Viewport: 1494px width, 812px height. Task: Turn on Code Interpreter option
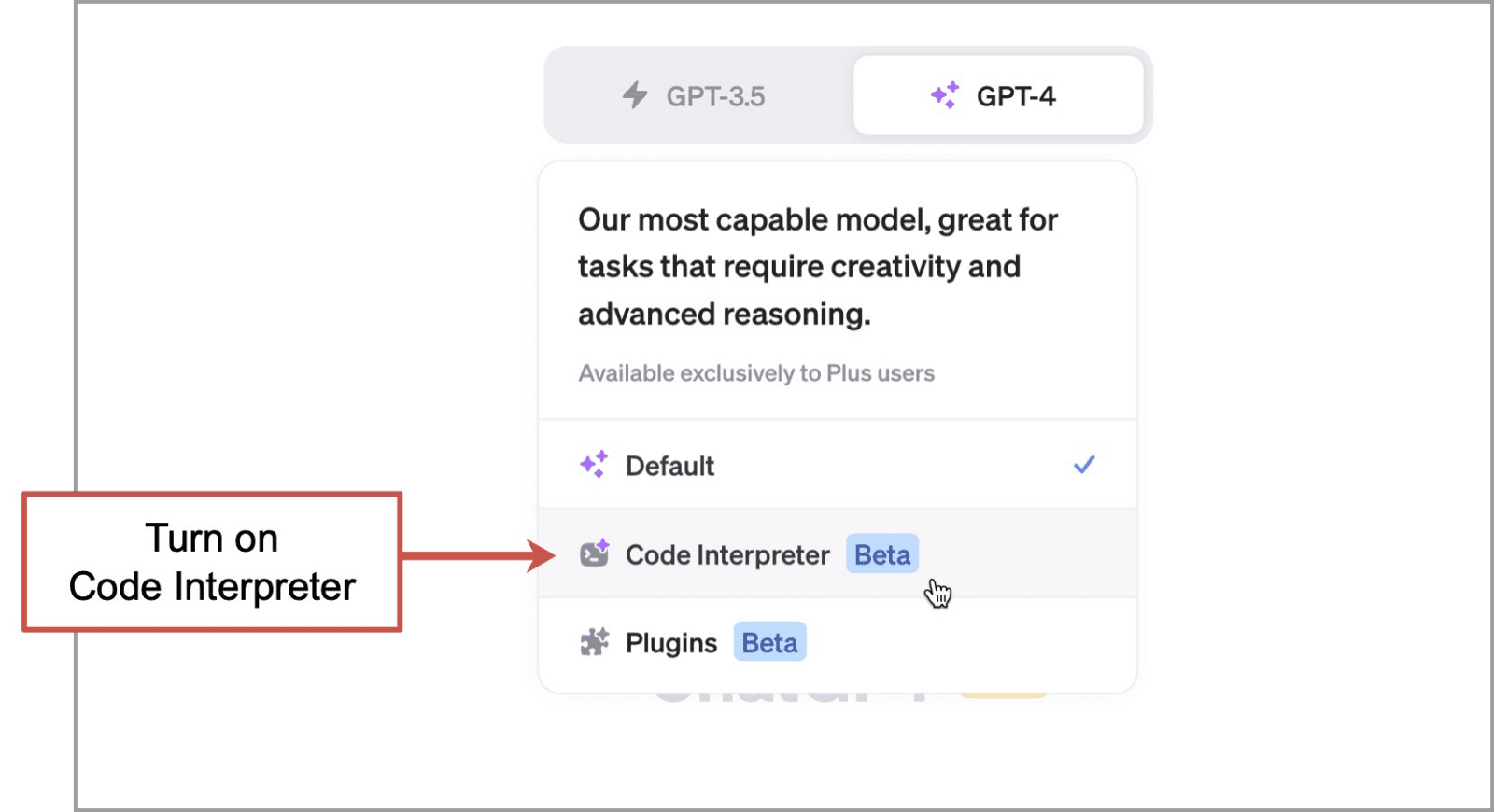838,553
